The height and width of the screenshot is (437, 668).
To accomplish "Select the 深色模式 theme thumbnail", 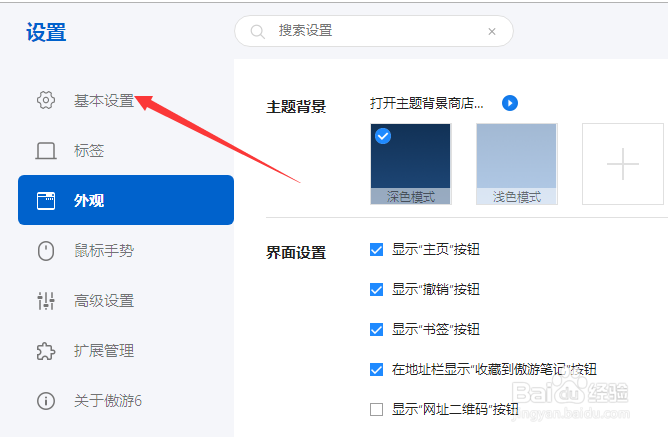I will [410, 163].
